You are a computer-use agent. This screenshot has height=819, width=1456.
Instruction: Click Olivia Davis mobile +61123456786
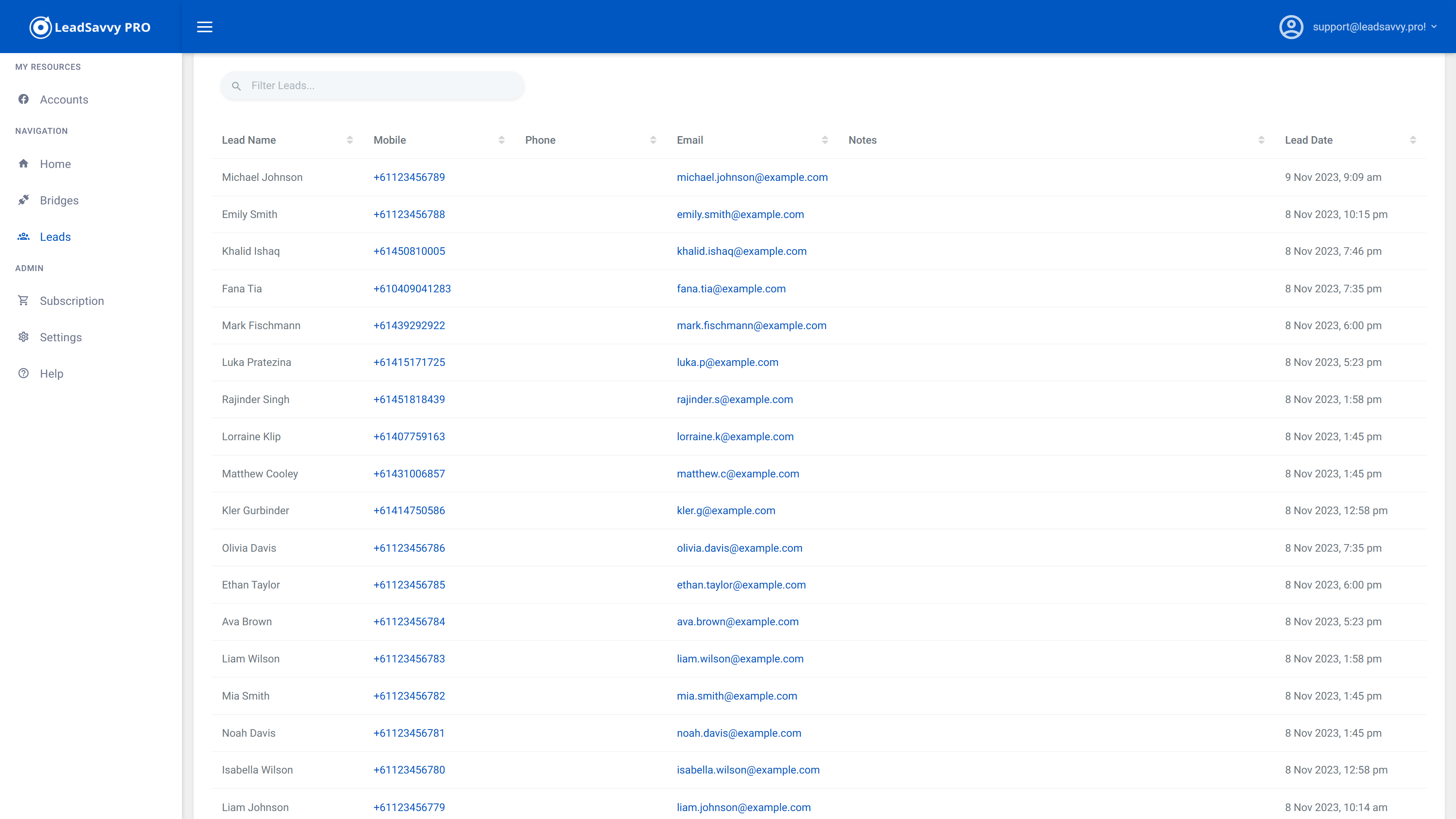click(409, 548)
